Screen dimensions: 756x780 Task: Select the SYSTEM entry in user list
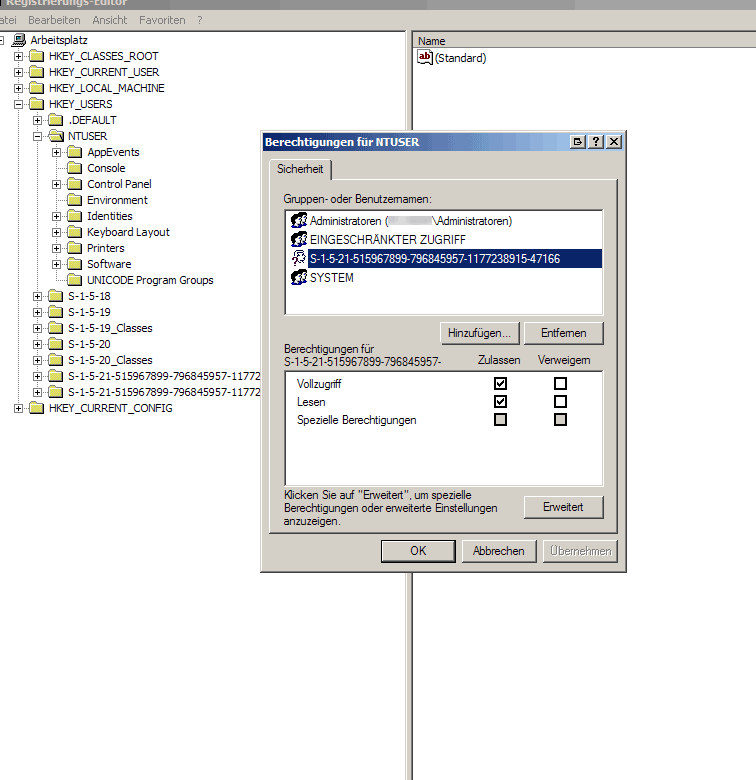[x=331, y=278]
